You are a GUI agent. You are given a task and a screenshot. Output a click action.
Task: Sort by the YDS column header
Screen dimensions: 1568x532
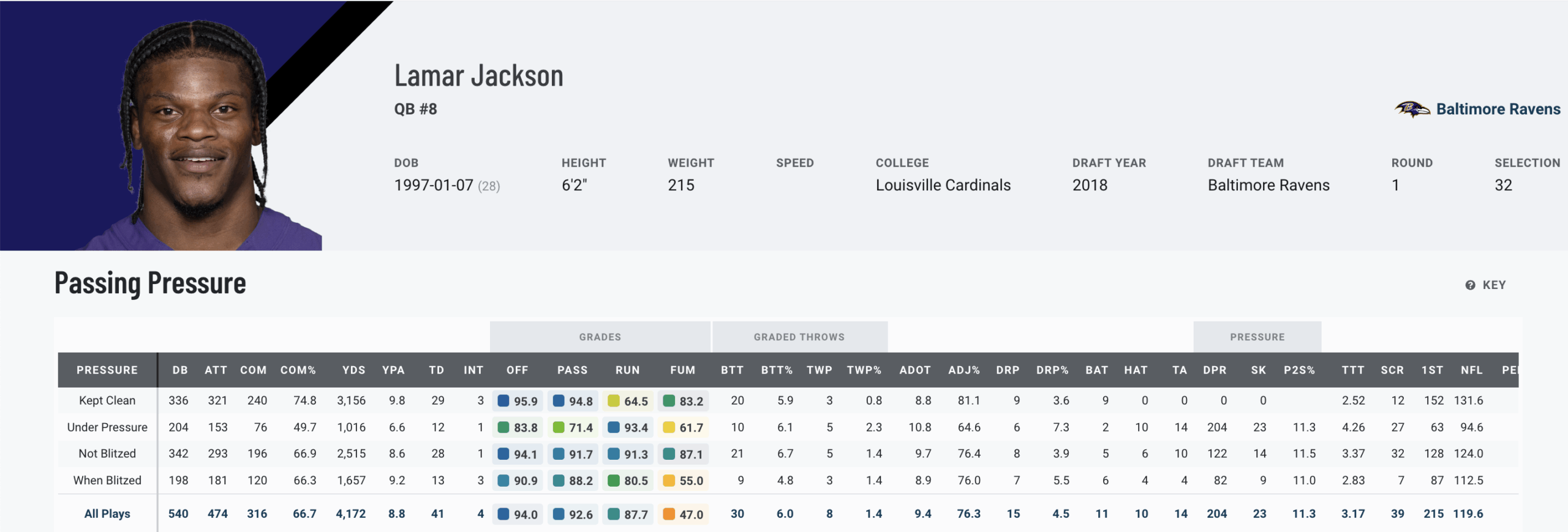coord(353,370)
